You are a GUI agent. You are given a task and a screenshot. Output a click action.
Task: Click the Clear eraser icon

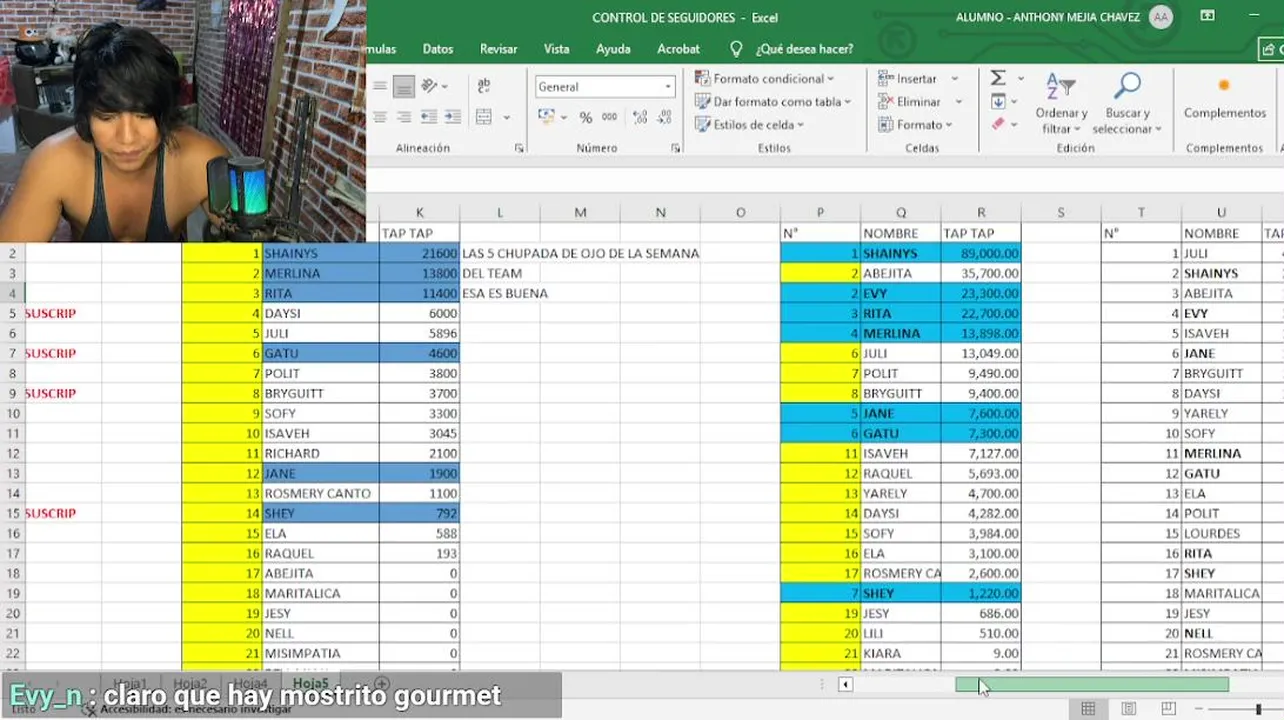click(x=998, y=124)
